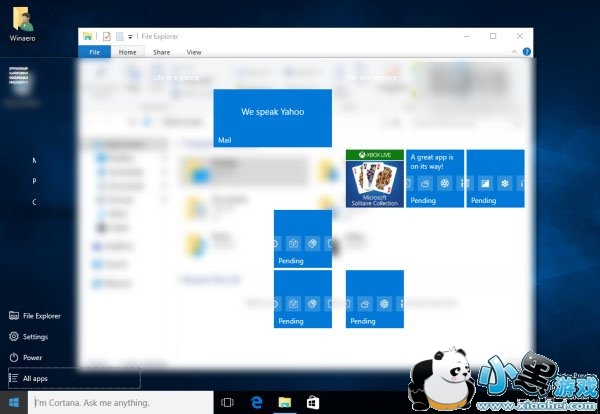Screen dimensions: 600x414
Task: Expand All apps in Start menu
Action: pyautogui.click(x=36, y=379)
